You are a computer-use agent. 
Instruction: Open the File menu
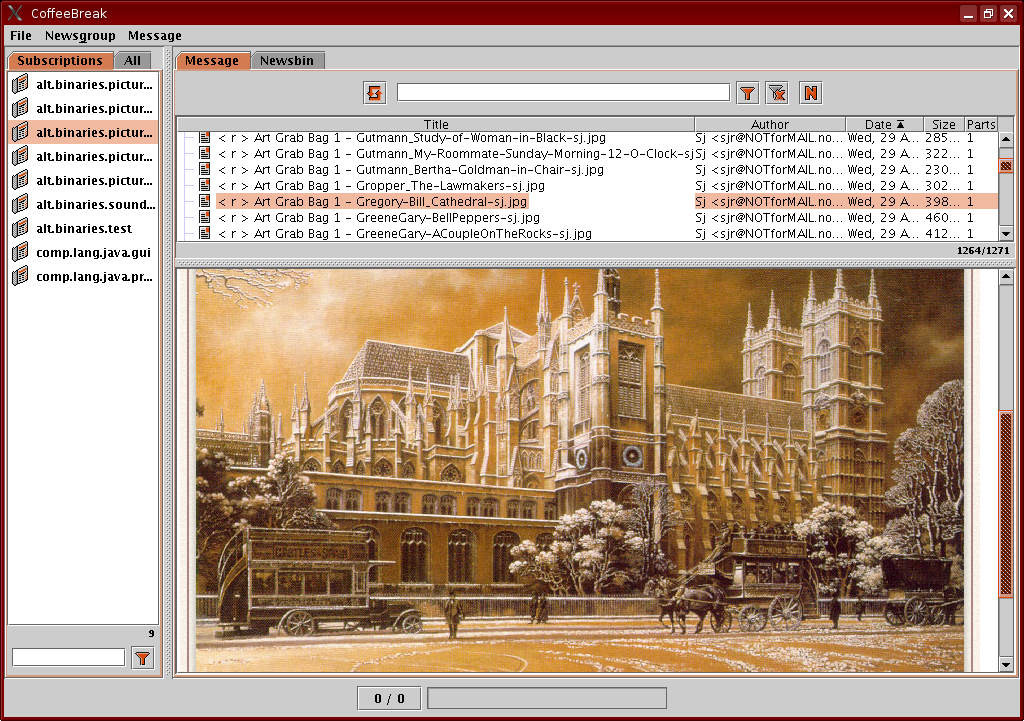21,35
